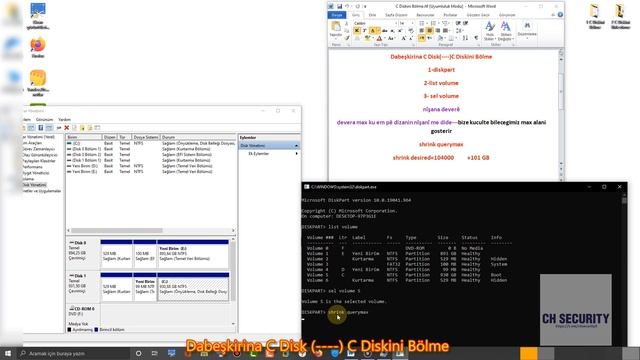
Task: Click the 'shrink querymax' line in Word document
Action: 441,144
